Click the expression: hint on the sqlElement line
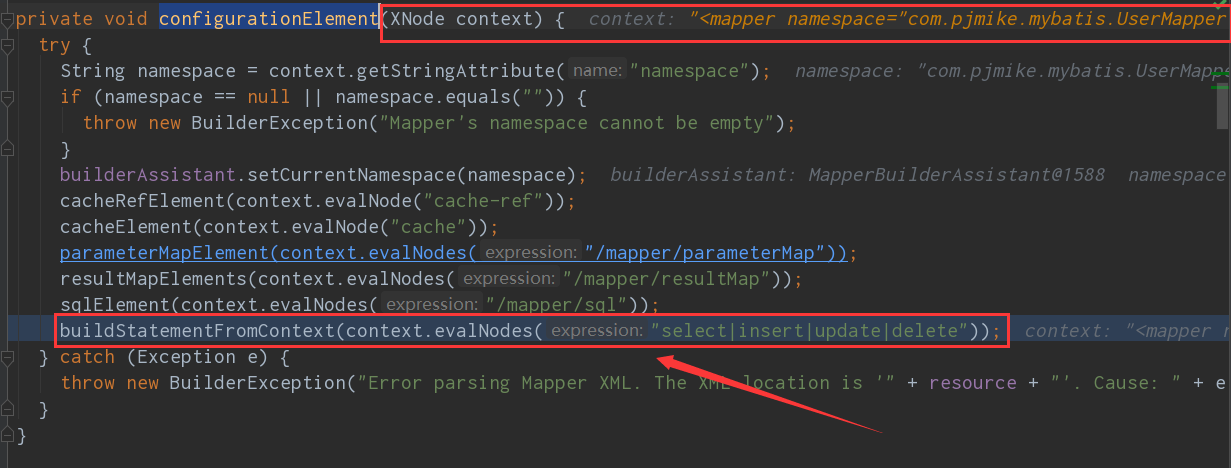Screen dimensions: 1231x468 (x=431, y=305)
